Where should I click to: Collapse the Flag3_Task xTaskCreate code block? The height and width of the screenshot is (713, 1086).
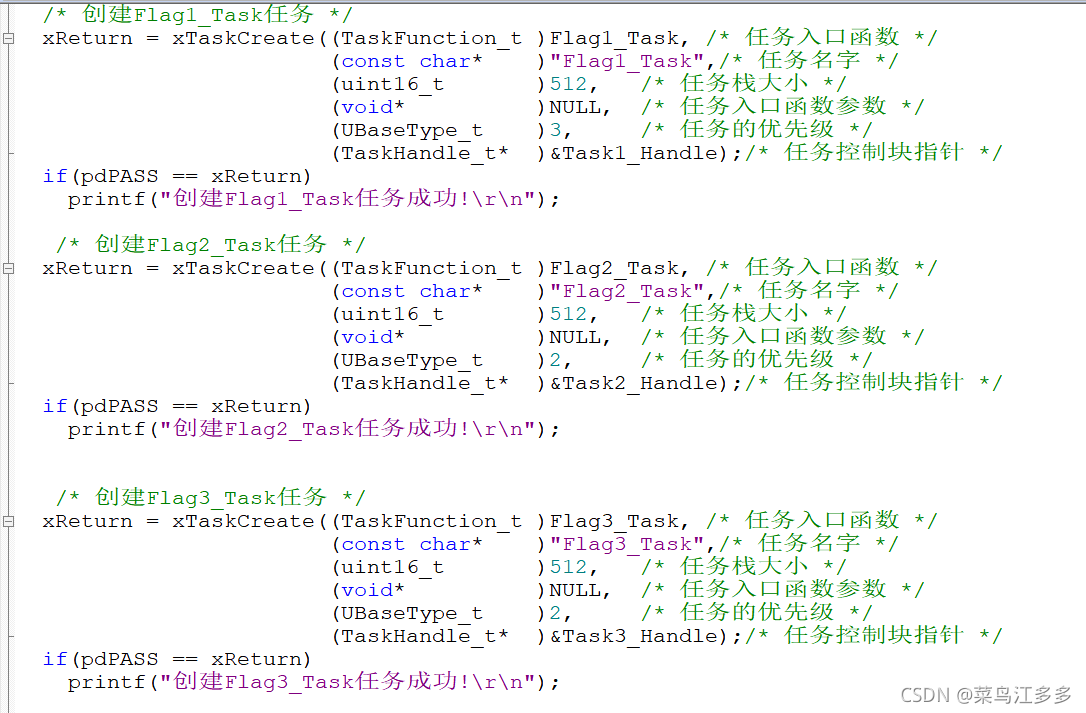[8, 522]
